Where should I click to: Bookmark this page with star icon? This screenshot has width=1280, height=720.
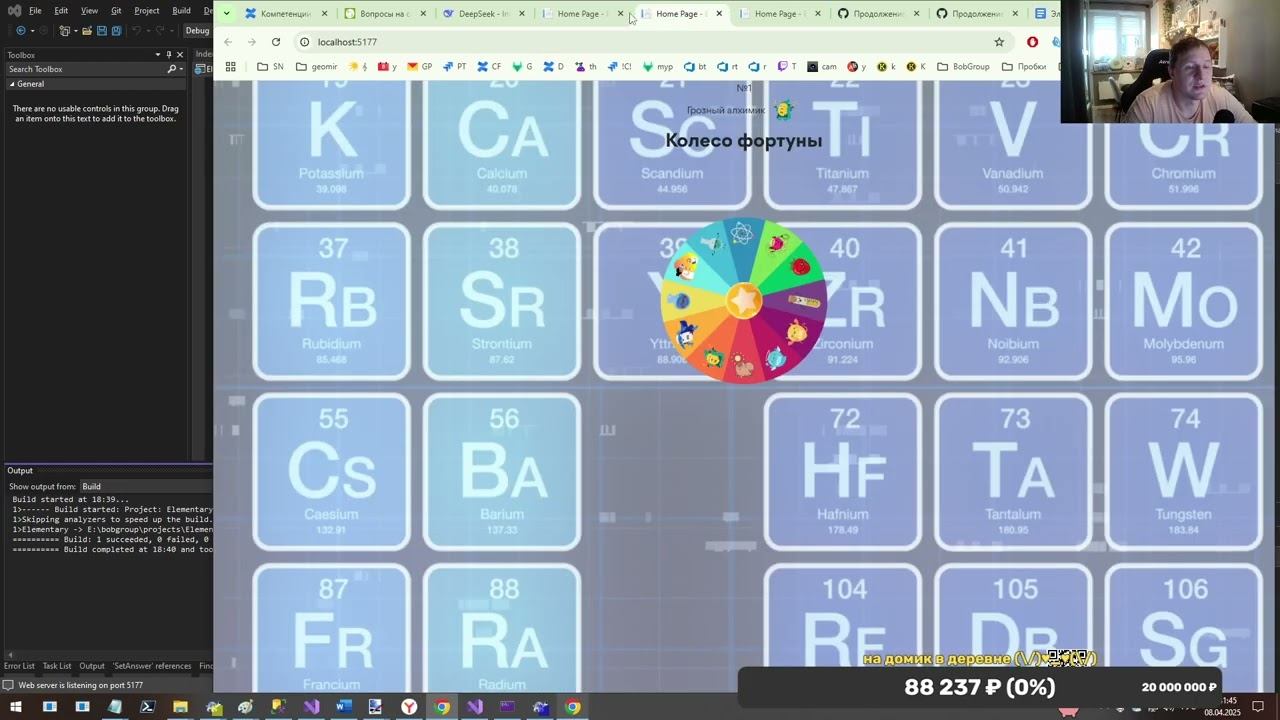(999, 42)
